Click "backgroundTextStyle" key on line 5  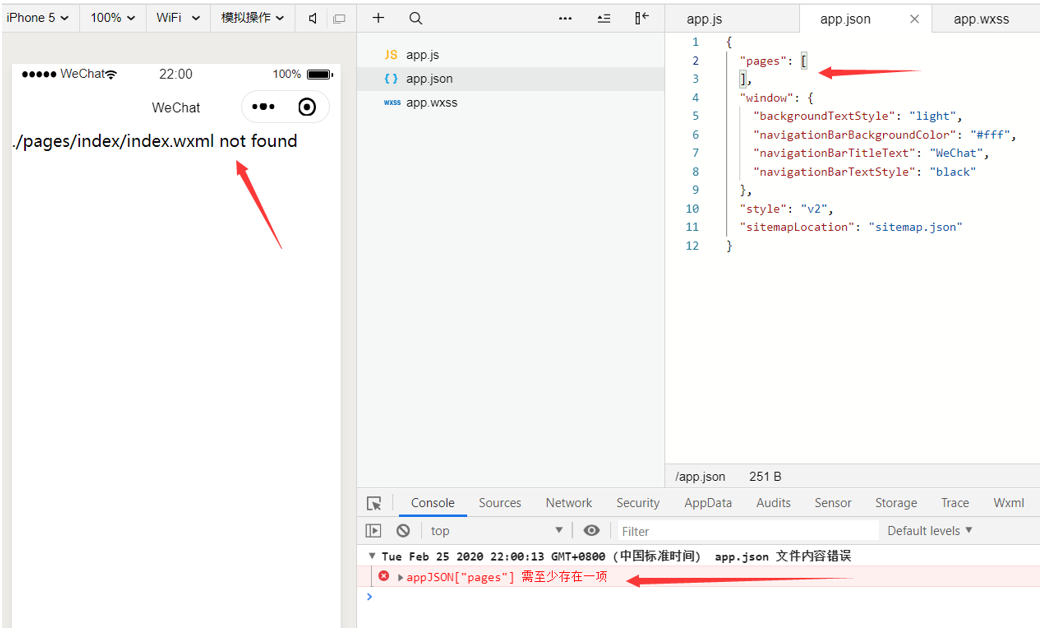(824, 116)
